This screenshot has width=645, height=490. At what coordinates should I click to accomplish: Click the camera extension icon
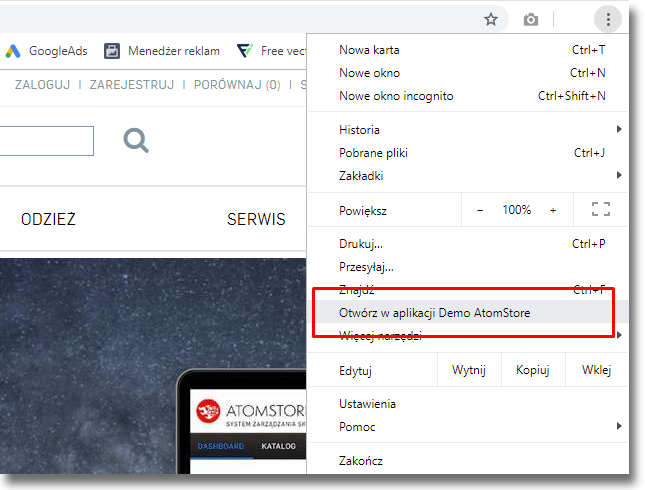(531, 19)
